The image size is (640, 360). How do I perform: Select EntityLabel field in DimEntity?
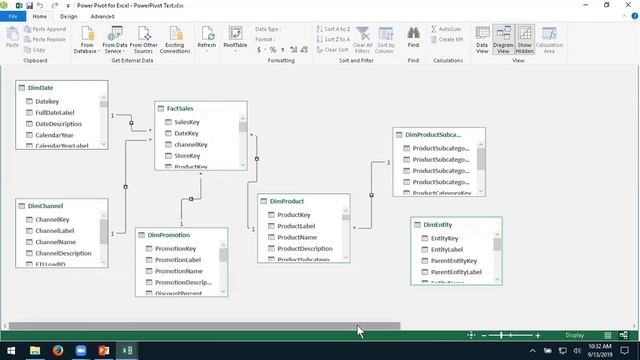447,249
